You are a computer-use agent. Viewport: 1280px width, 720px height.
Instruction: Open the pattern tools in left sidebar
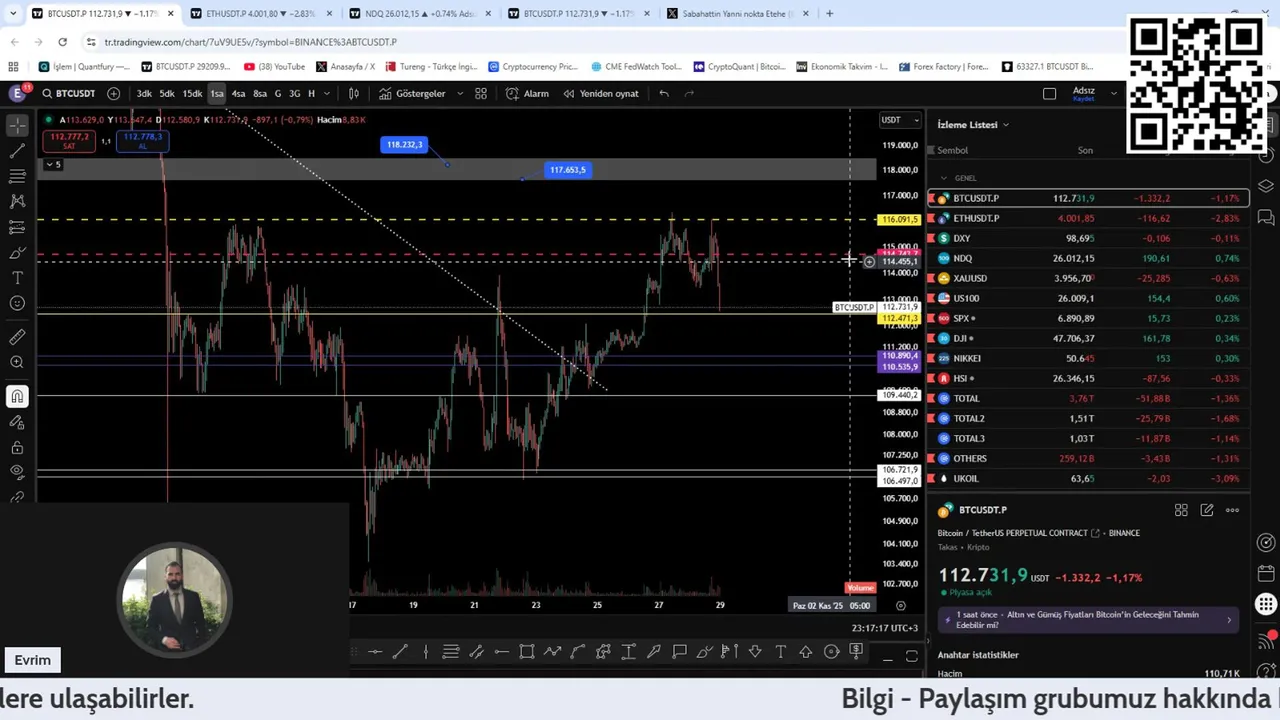pos(17,201)
